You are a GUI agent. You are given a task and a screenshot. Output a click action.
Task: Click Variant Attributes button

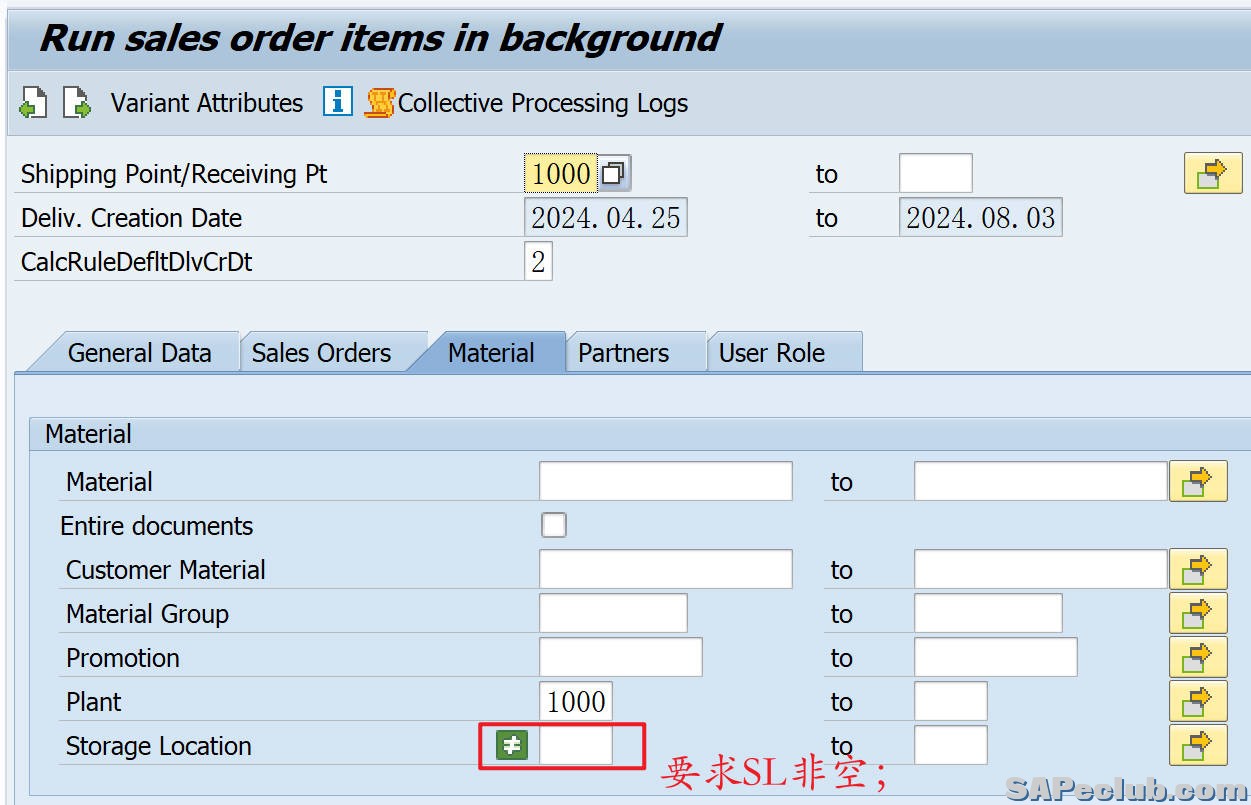(x=206, y=103)
